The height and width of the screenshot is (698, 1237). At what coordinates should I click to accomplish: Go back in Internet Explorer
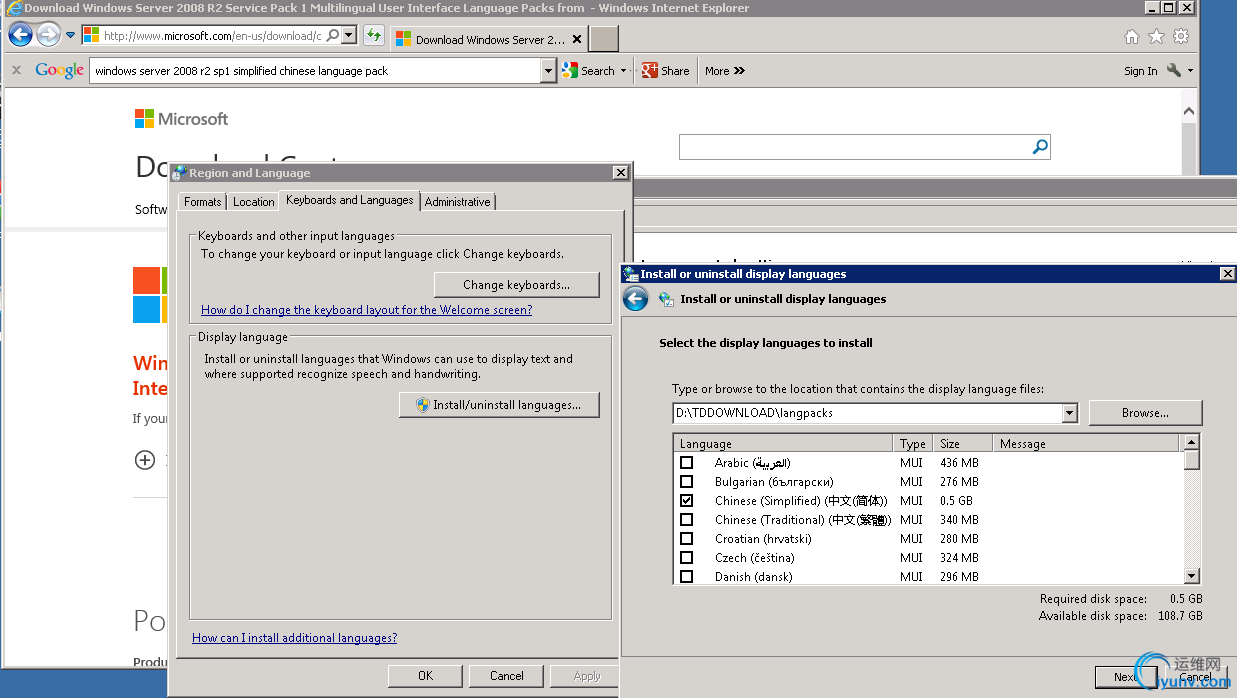pos(20,35)
